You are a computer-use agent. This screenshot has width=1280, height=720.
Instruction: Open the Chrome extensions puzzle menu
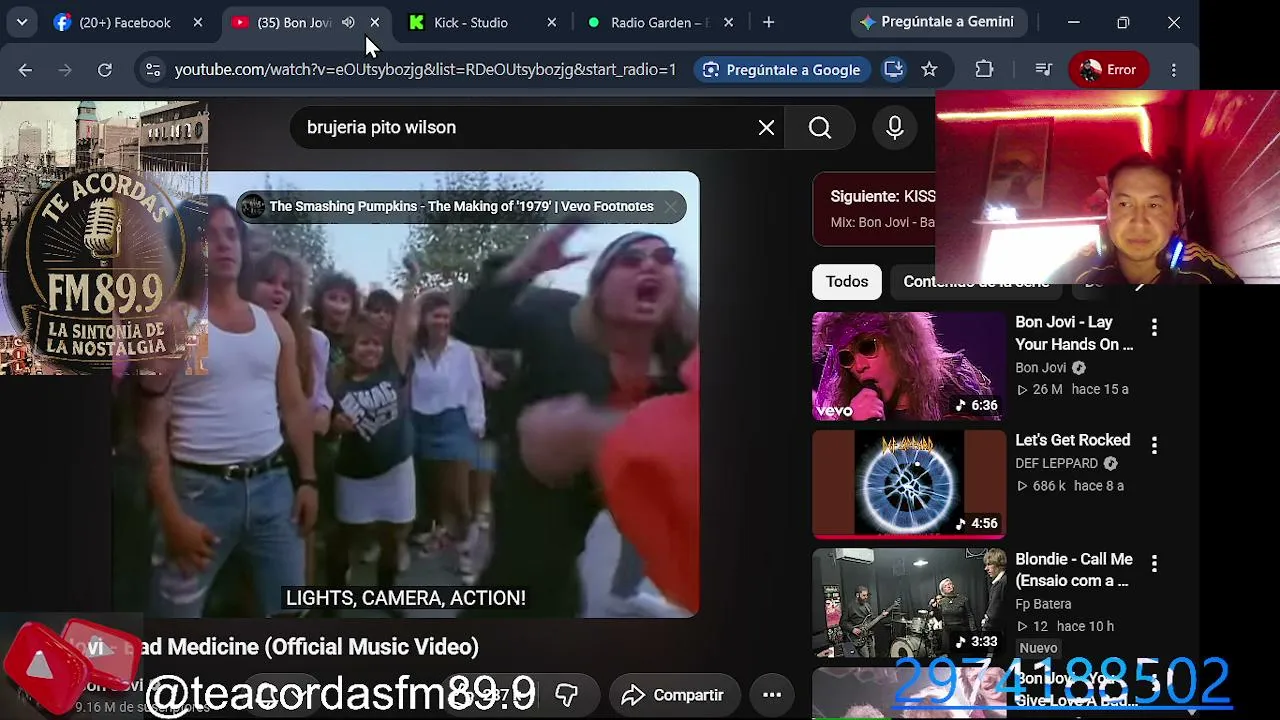coord(984,70)
